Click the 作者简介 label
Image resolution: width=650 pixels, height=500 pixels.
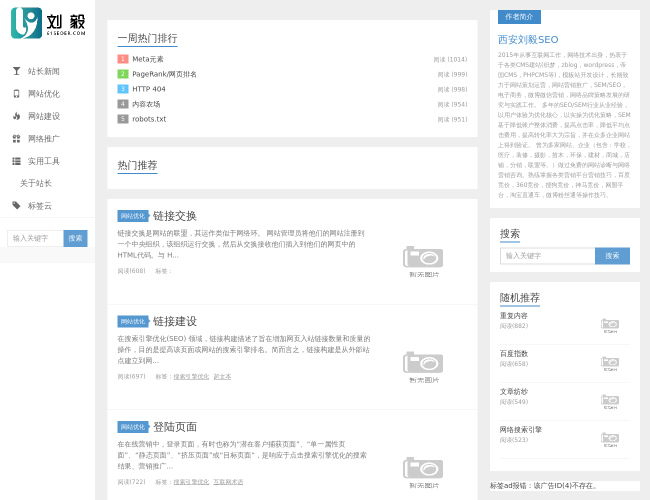(x=519, y=17)
